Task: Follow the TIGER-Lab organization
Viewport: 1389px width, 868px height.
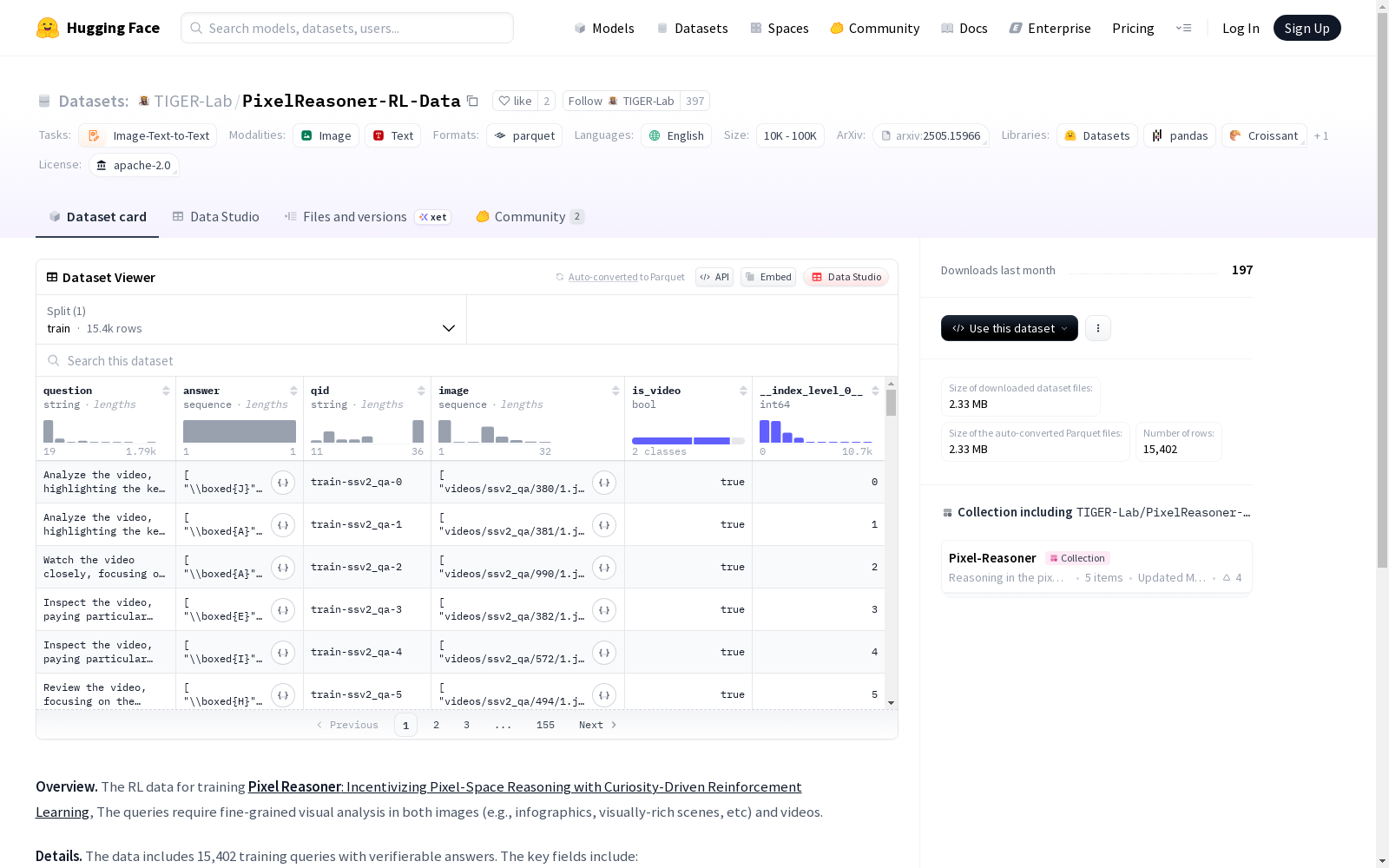Action: coord(621,101)
